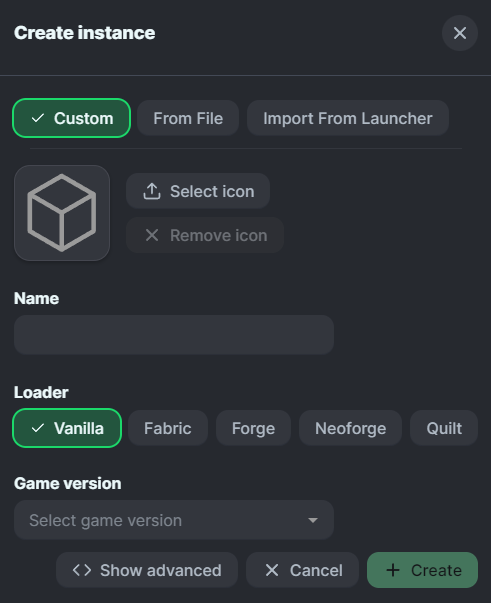Click the checkmark icon on Vanilla
The height and width of the screenshot is (603, 491).
tap(38, 428)
